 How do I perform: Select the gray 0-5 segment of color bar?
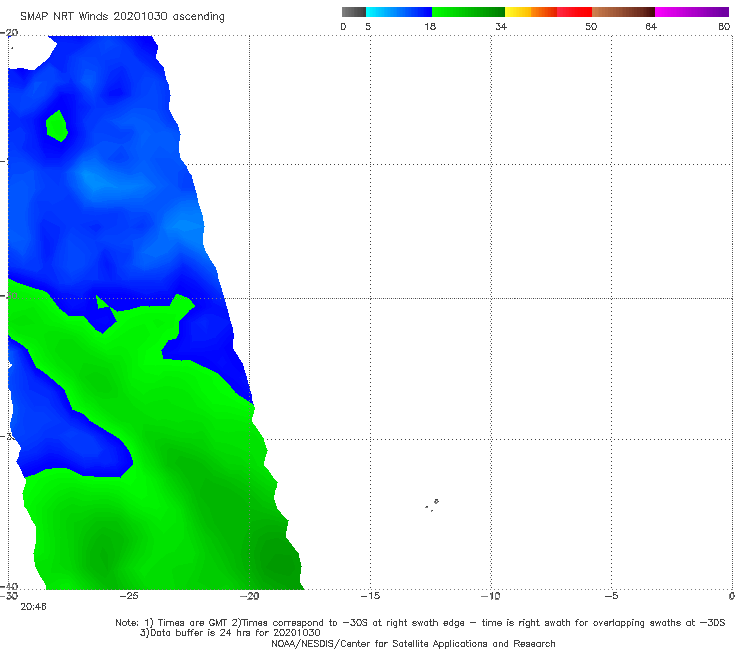click(353, 12)
